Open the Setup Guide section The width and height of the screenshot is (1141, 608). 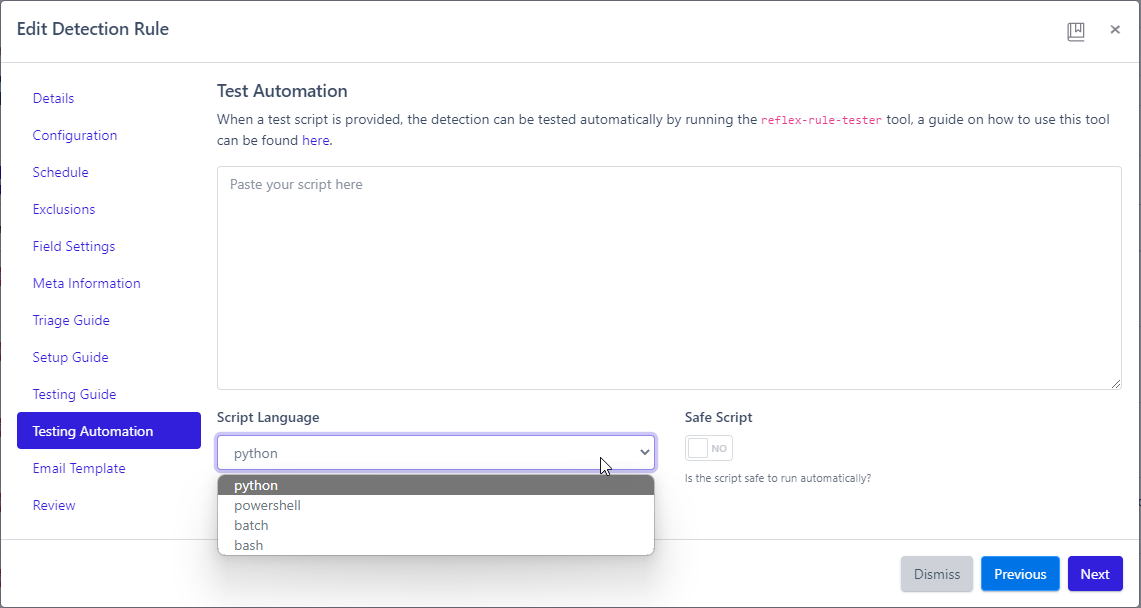(70, 358)
